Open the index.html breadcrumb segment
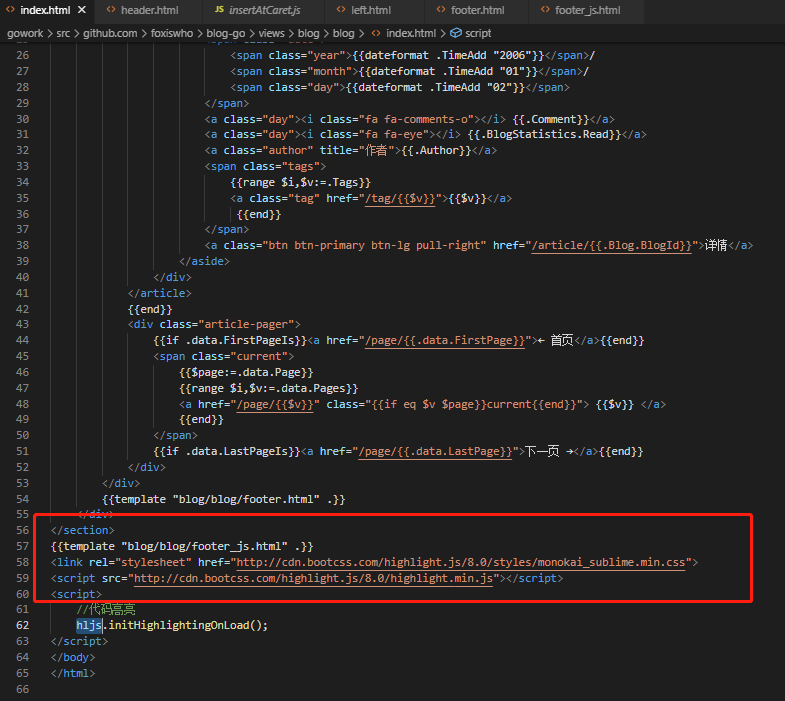Viewport: 785px width, 701px height. (411, 33)
